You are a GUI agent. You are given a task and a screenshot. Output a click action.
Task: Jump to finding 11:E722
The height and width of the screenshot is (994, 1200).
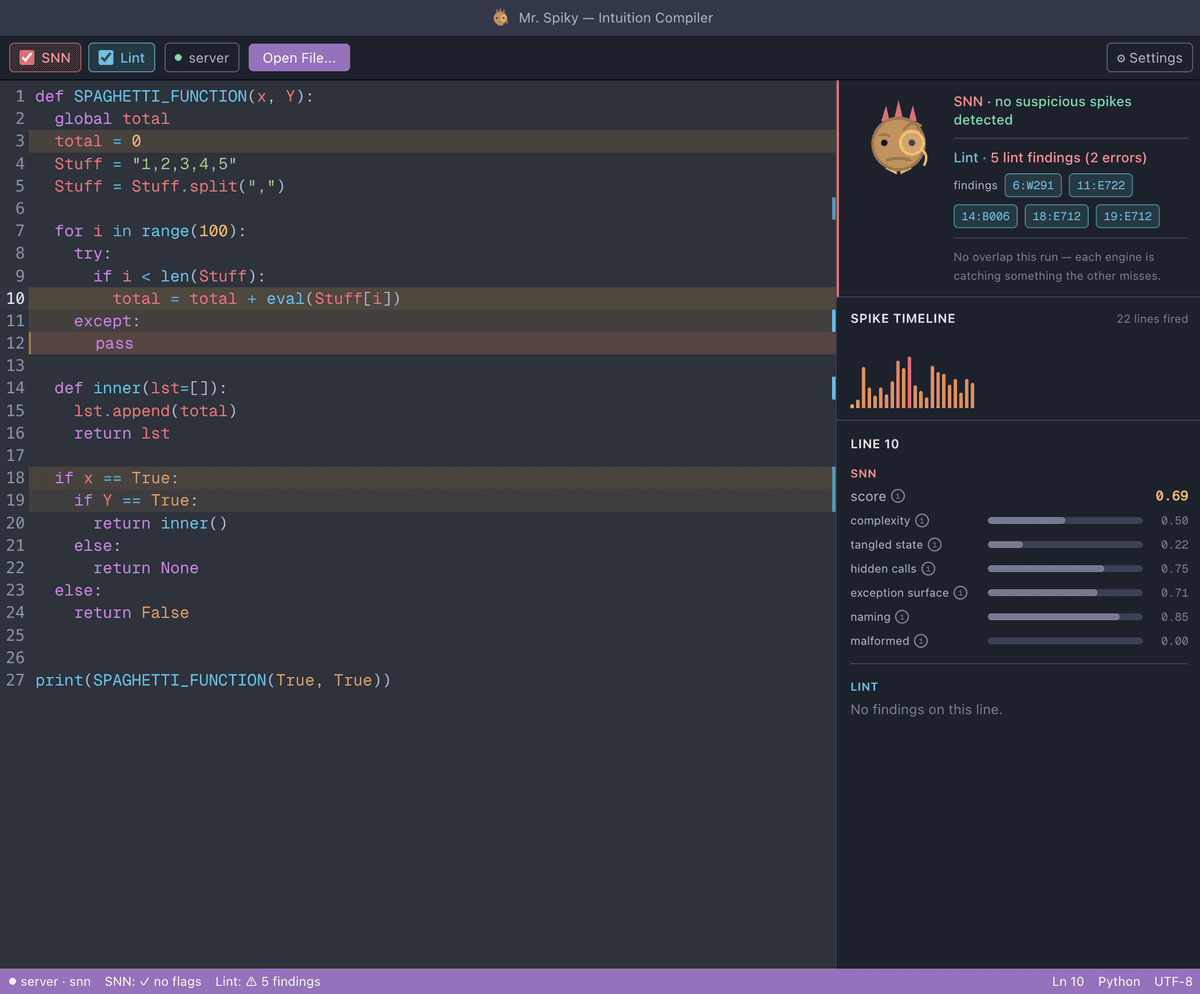click(1100, 185)
